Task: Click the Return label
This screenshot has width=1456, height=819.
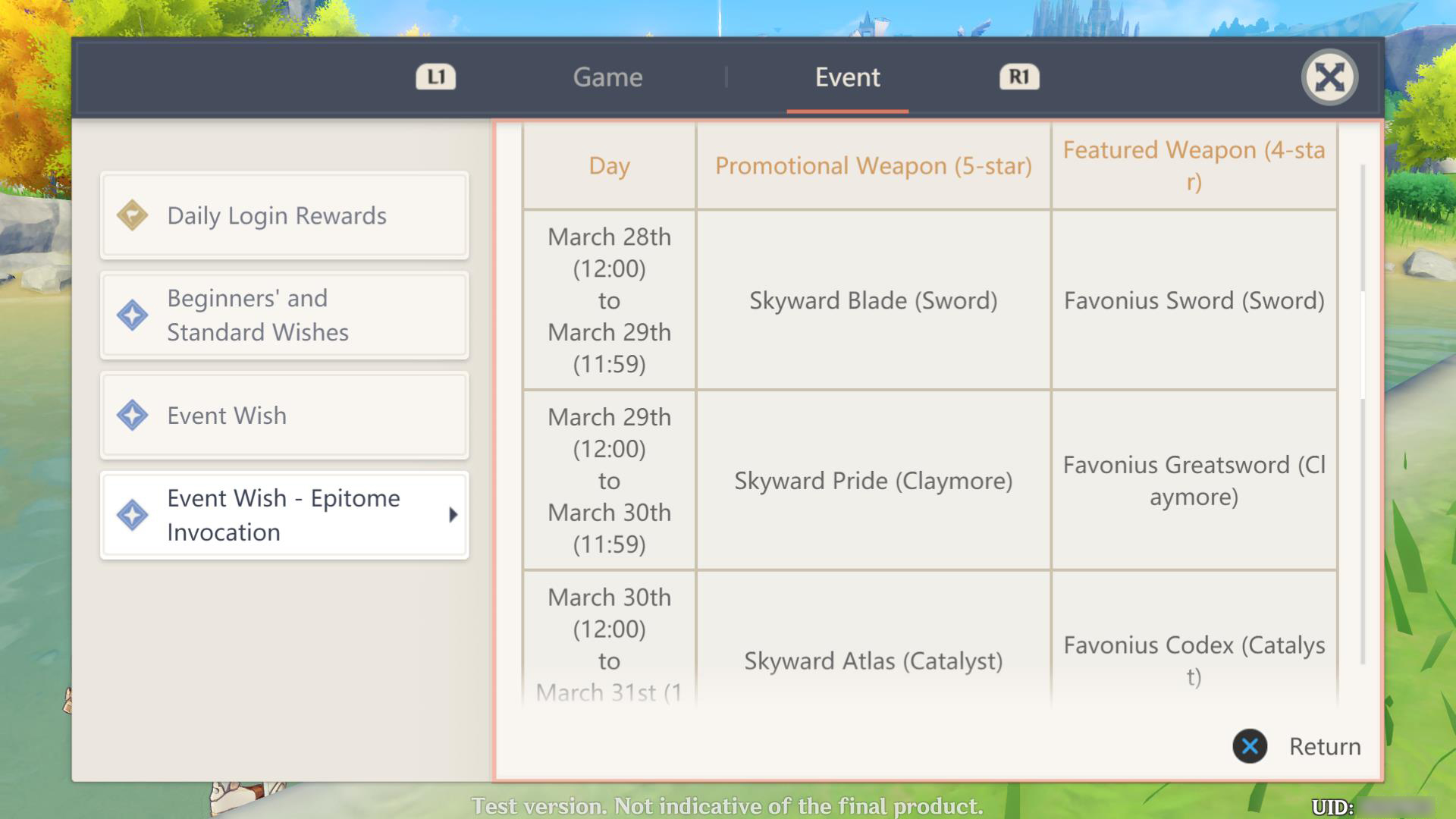Action: pos(1325,746)
